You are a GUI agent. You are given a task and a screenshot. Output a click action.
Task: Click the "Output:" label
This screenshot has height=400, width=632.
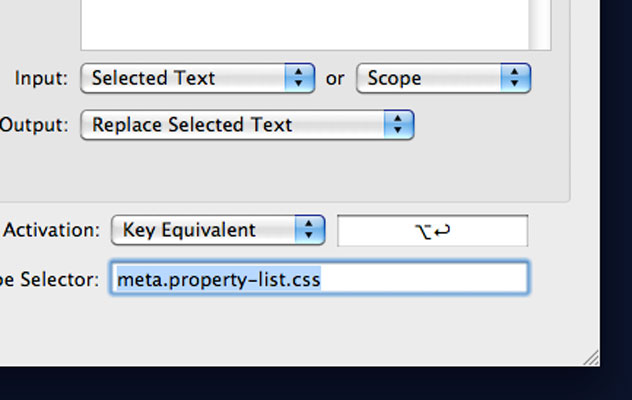click(34, 125)
